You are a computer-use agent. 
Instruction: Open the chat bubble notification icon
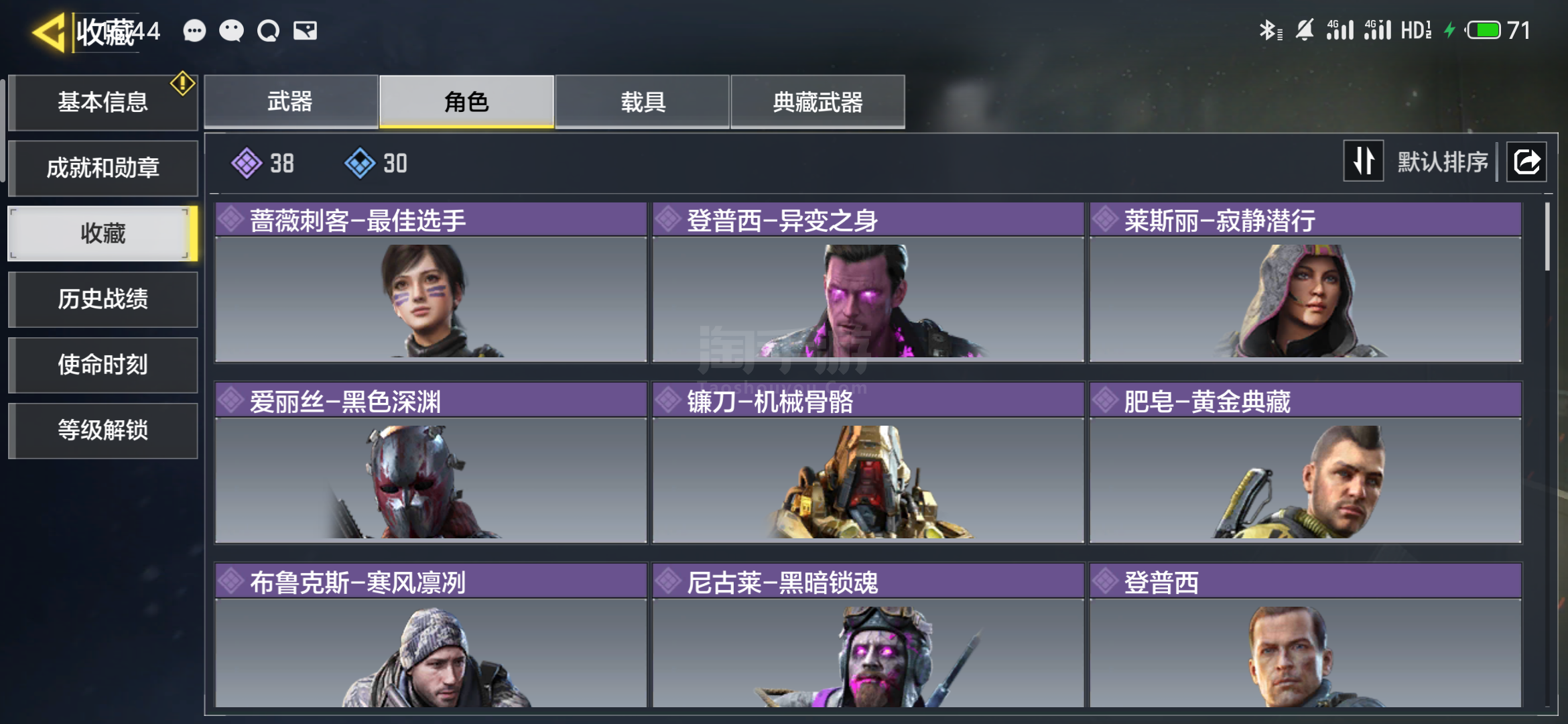194,31
